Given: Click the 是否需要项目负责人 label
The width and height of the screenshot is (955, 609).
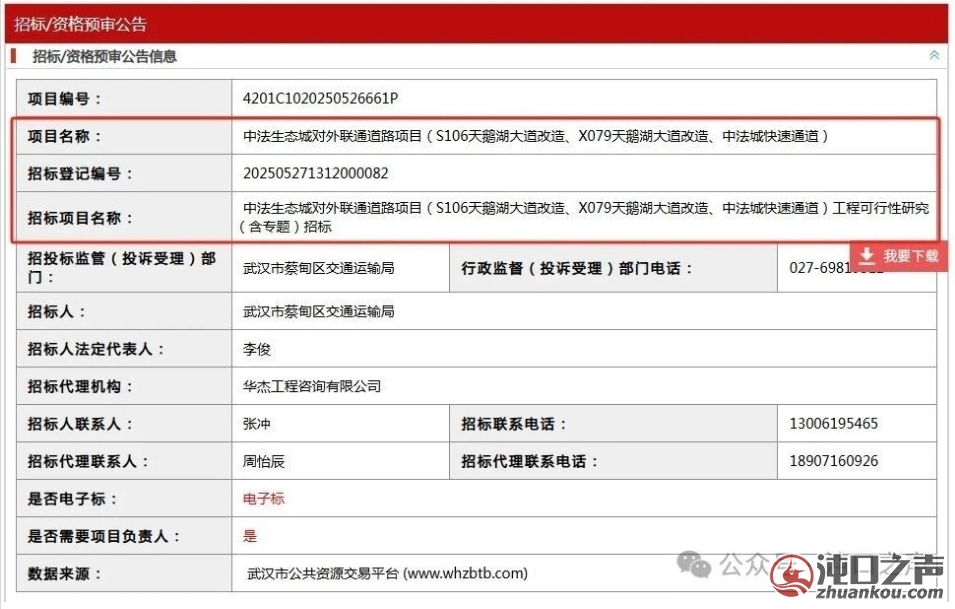Looking at the screenshot, I should [104, 537].
